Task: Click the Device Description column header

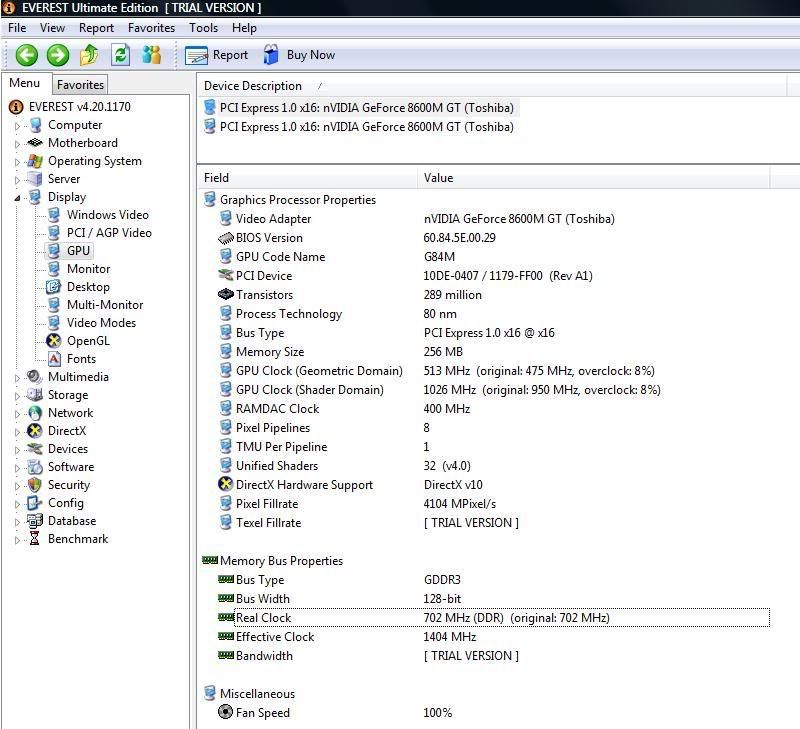Action: (x=253, y=86)
